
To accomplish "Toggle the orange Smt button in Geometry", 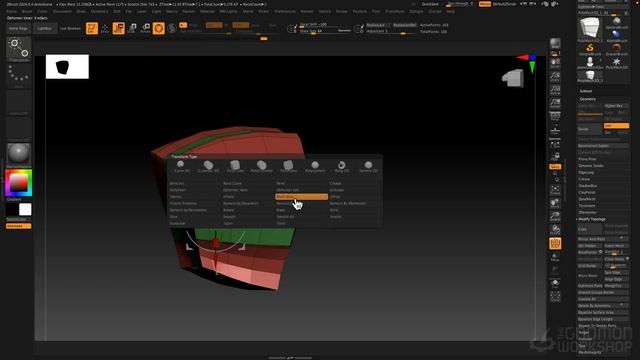I will pos(616,126).
